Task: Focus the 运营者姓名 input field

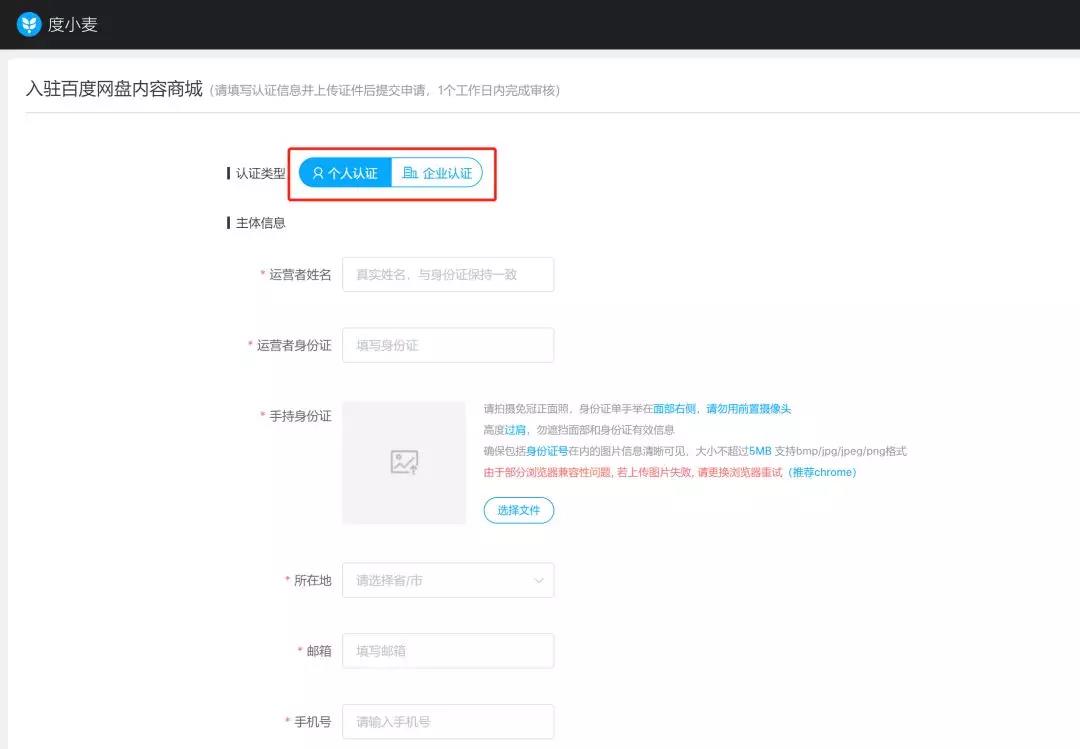Action: pos(448,274)
